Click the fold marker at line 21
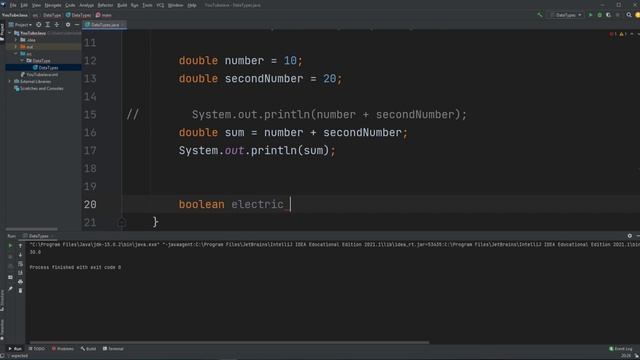 click(x=122, y=222)
